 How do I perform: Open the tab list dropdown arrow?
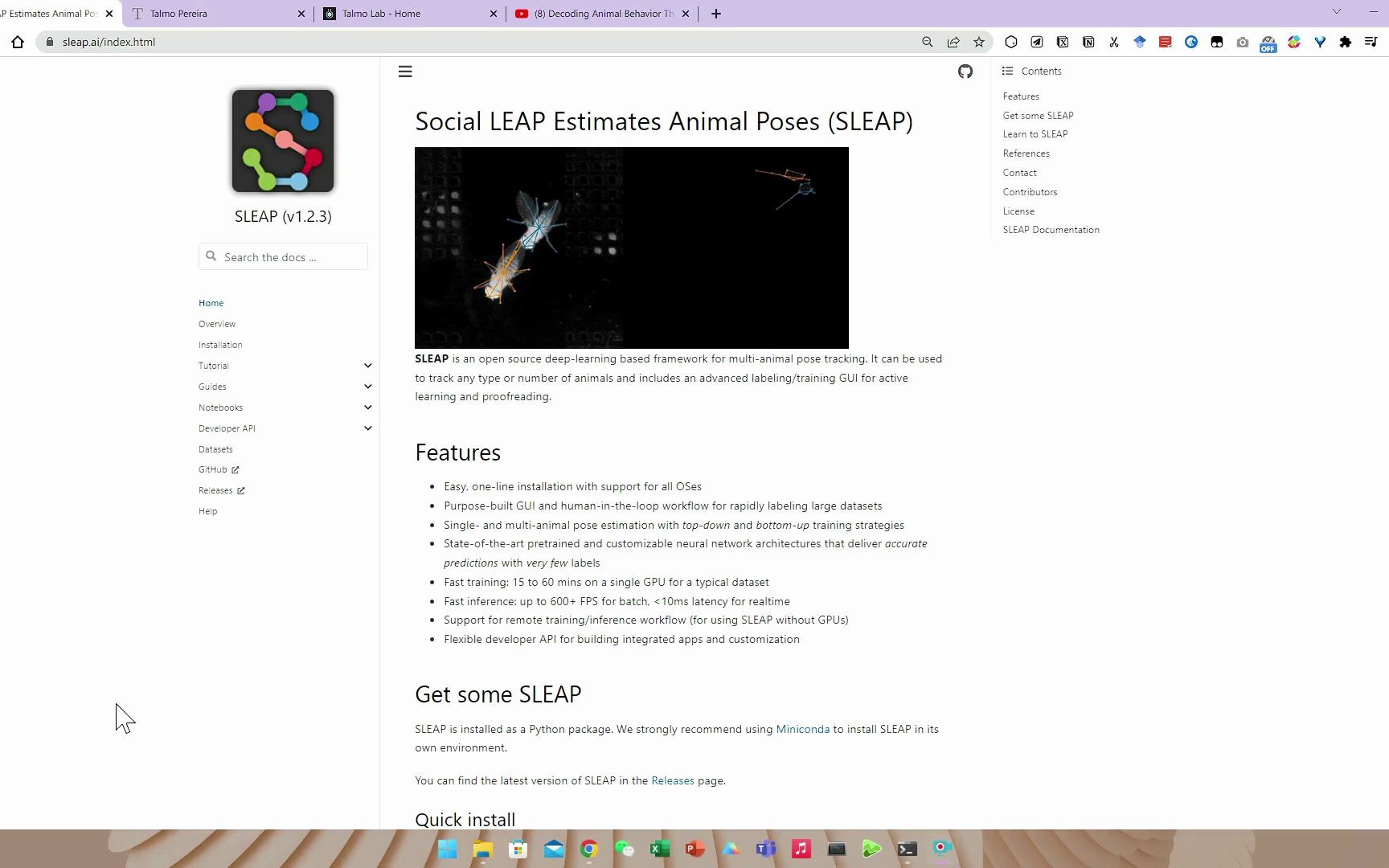[1337, 11]
